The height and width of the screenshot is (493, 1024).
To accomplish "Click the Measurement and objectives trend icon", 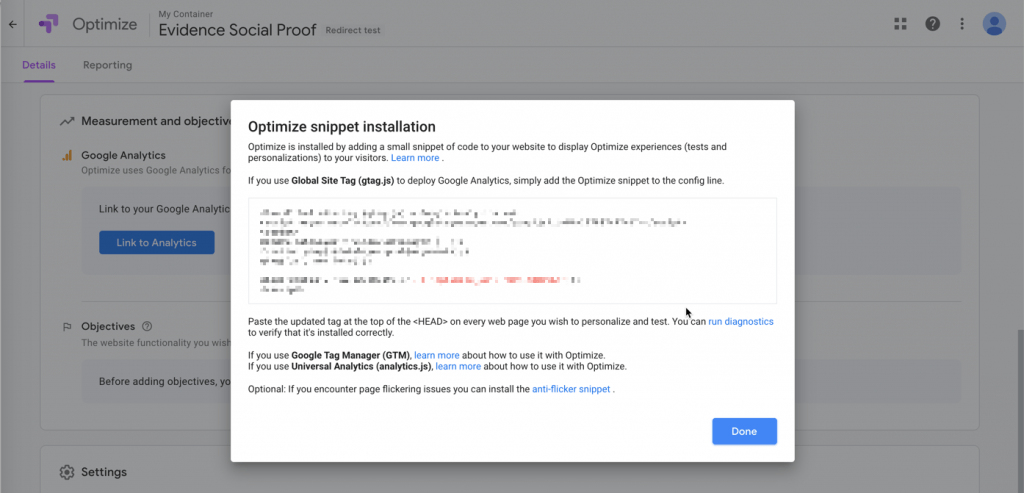I will (x=67, y=121).
